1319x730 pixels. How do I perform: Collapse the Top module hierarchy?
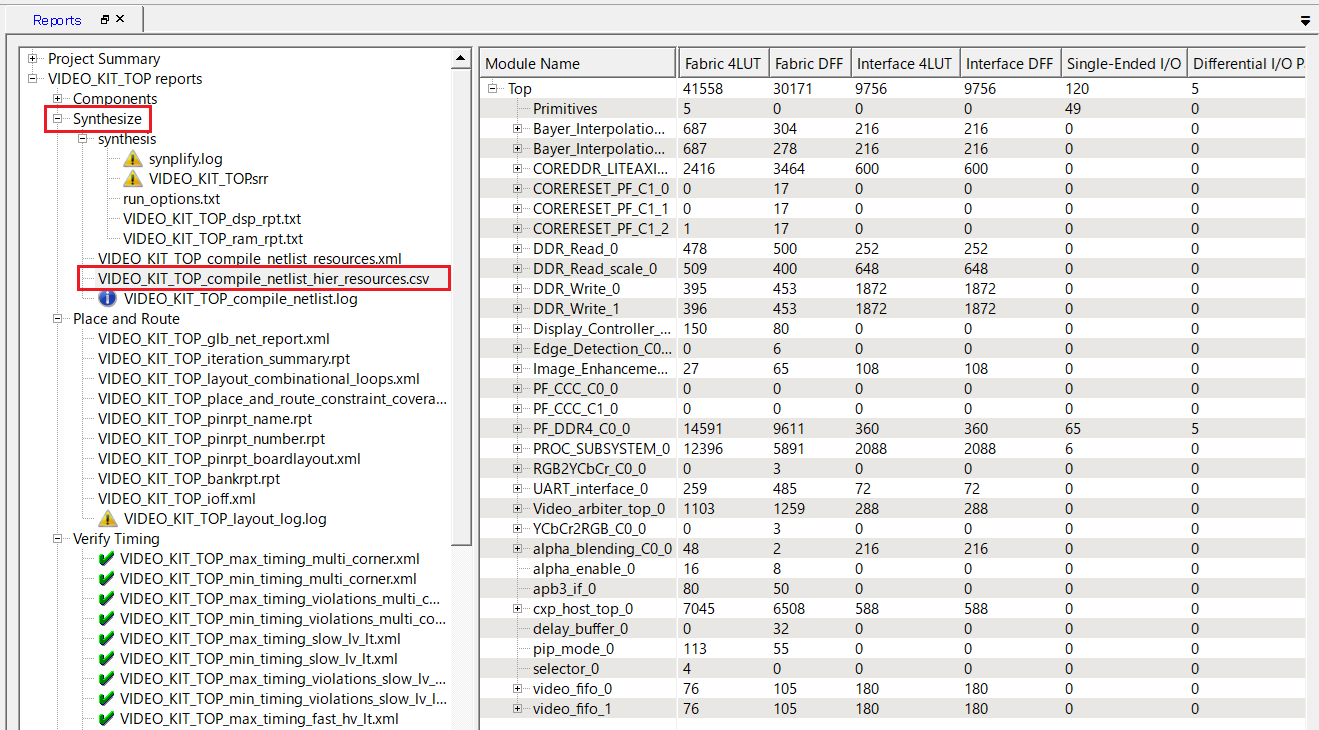point(493,89)
